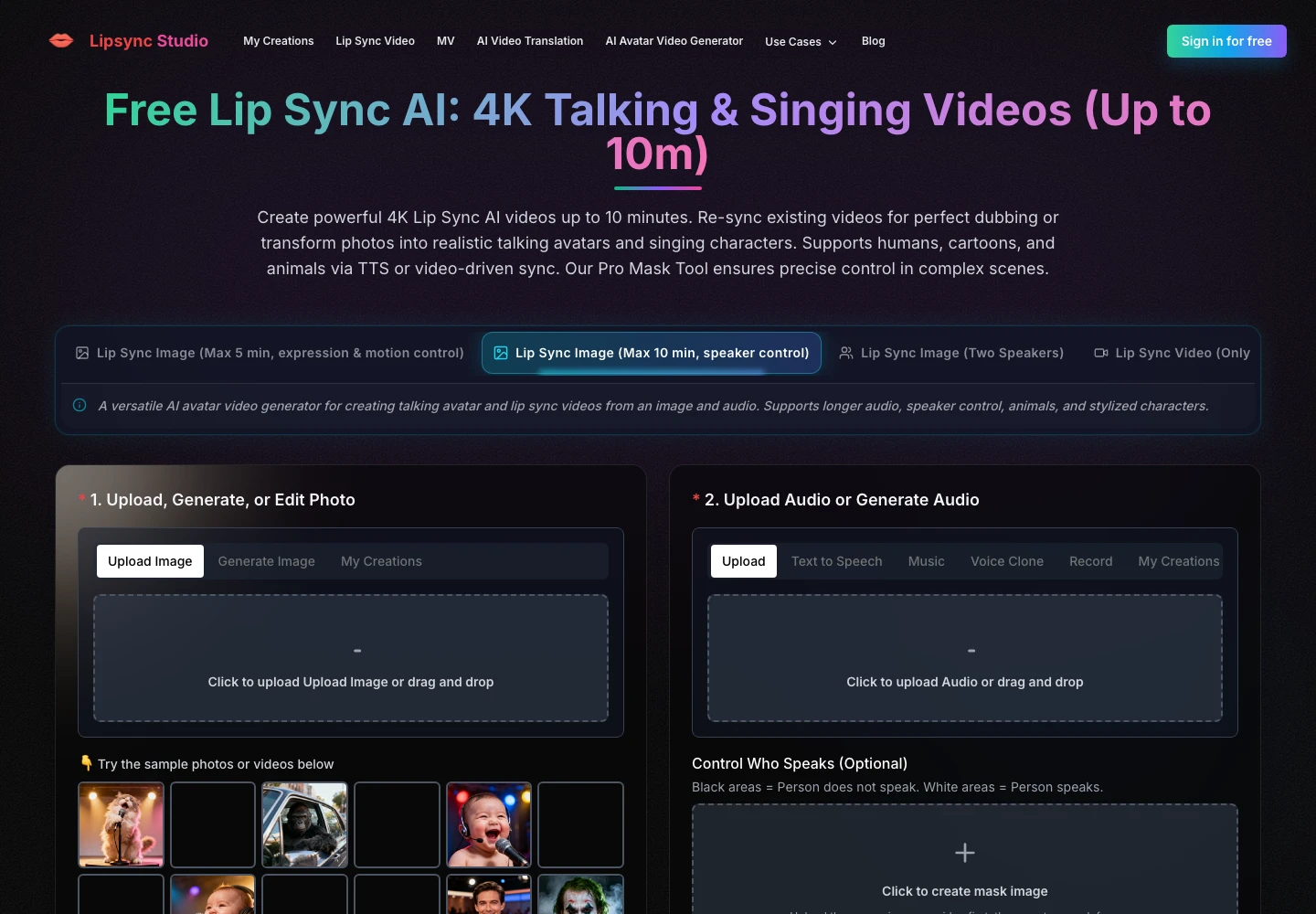
Task: Open the Voice Clone tab
Action: point(1007,561)
